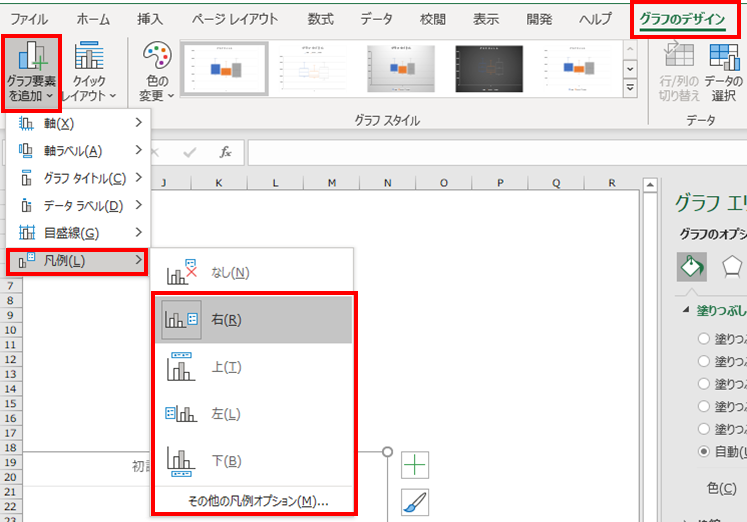
Task: Switch to the 表示 tab
Action: (486, 19)
